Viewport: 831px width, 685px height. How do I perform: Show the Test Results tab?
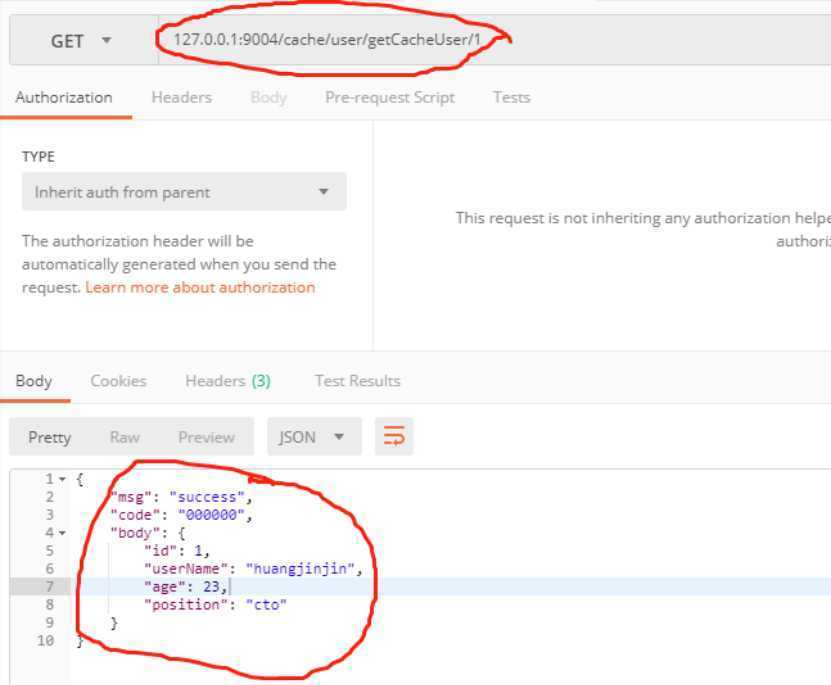coord(358,381)
